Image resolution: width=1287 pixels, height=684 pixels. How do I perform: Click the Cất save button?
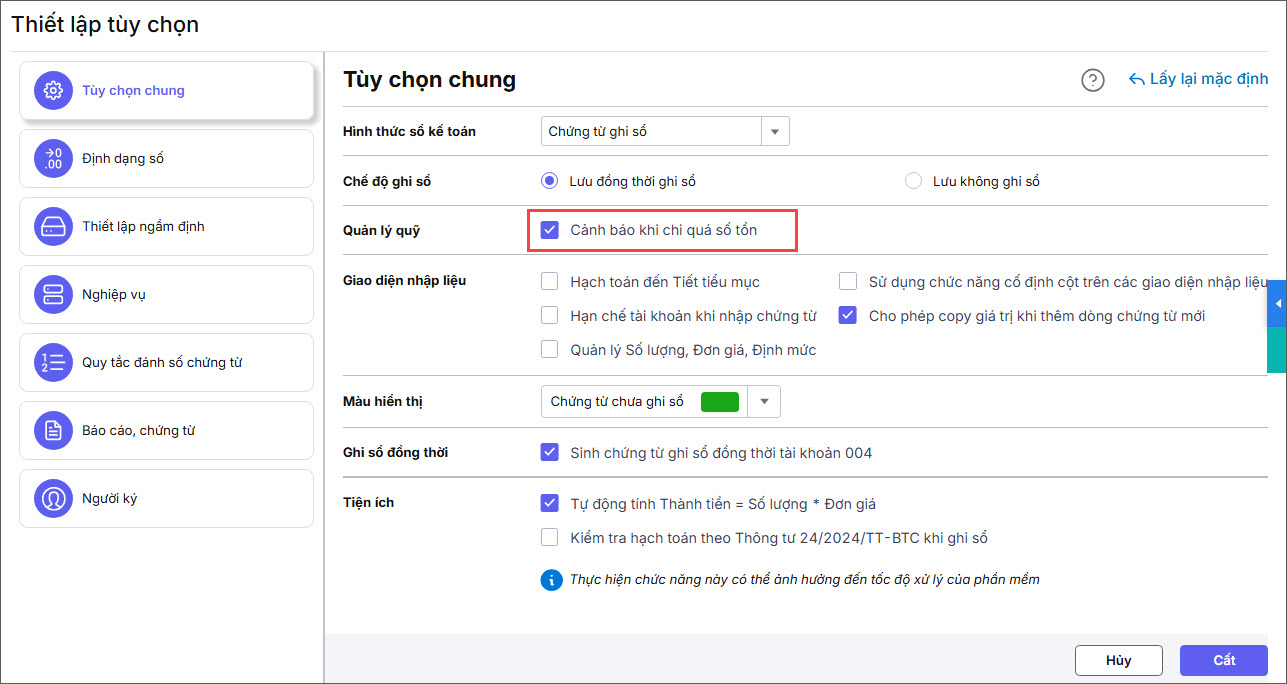coord(1224,660)
